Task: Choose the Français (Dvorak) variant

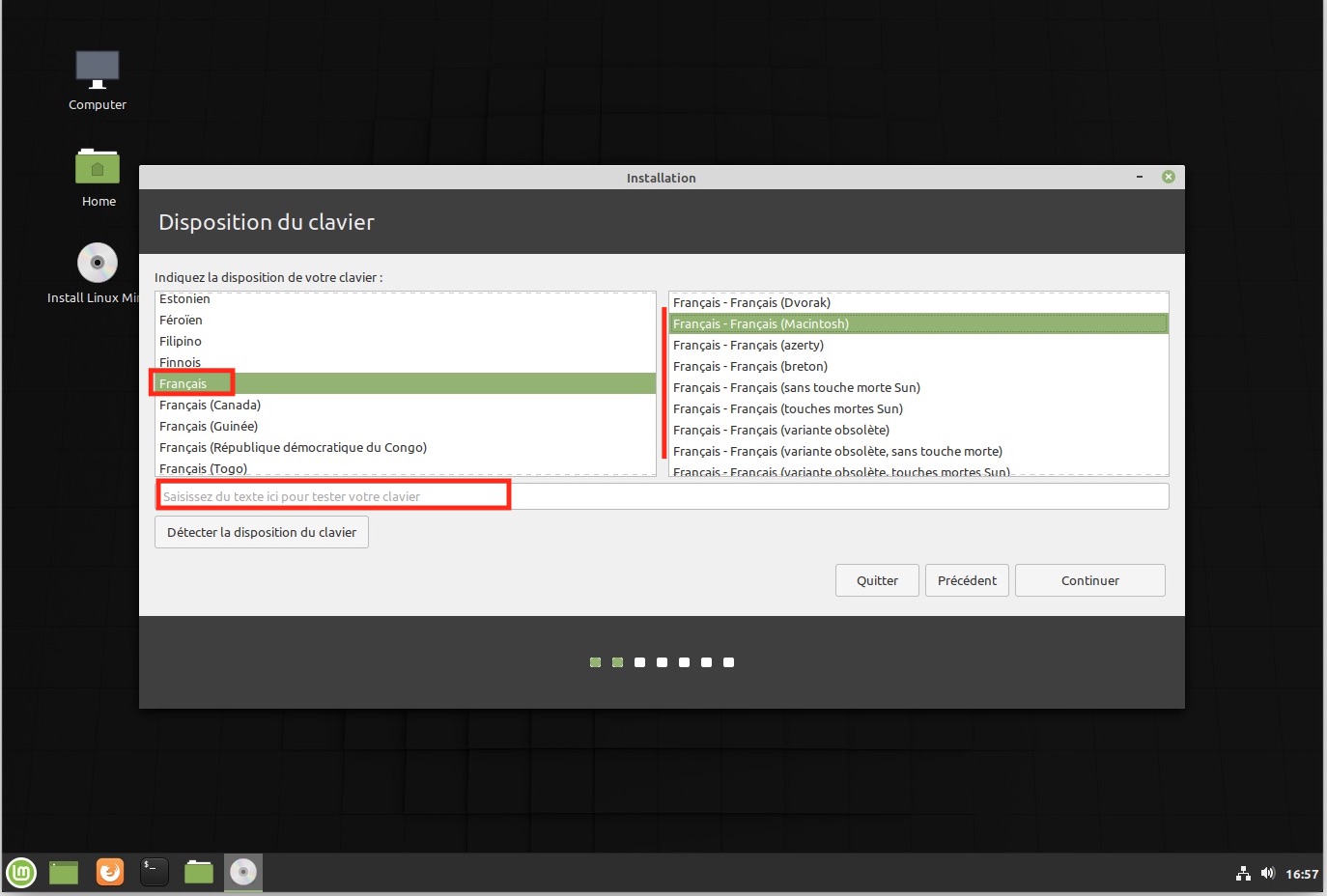Action: (751, 303)
